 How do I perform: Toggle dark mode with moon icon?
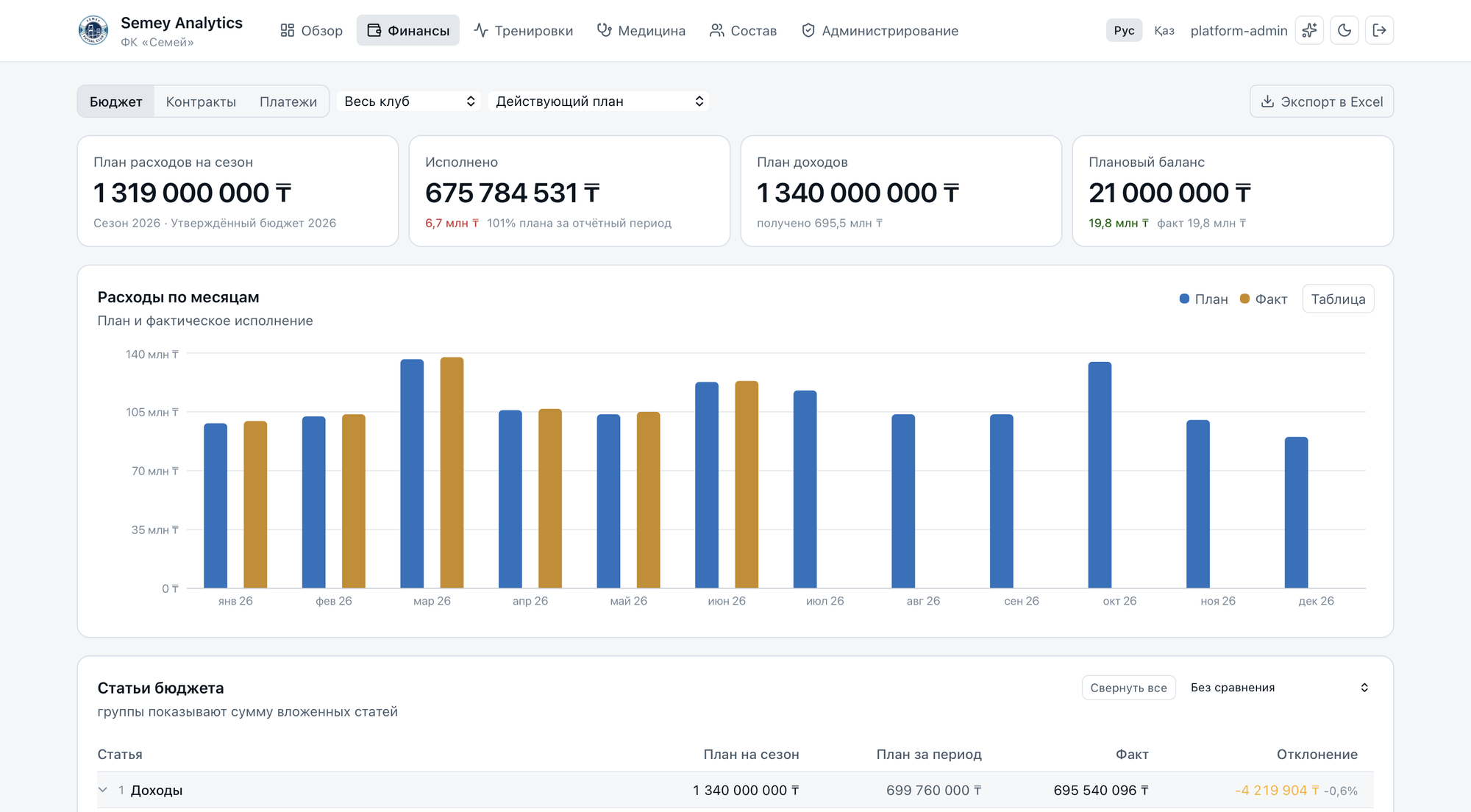(x=1344, y=30)
